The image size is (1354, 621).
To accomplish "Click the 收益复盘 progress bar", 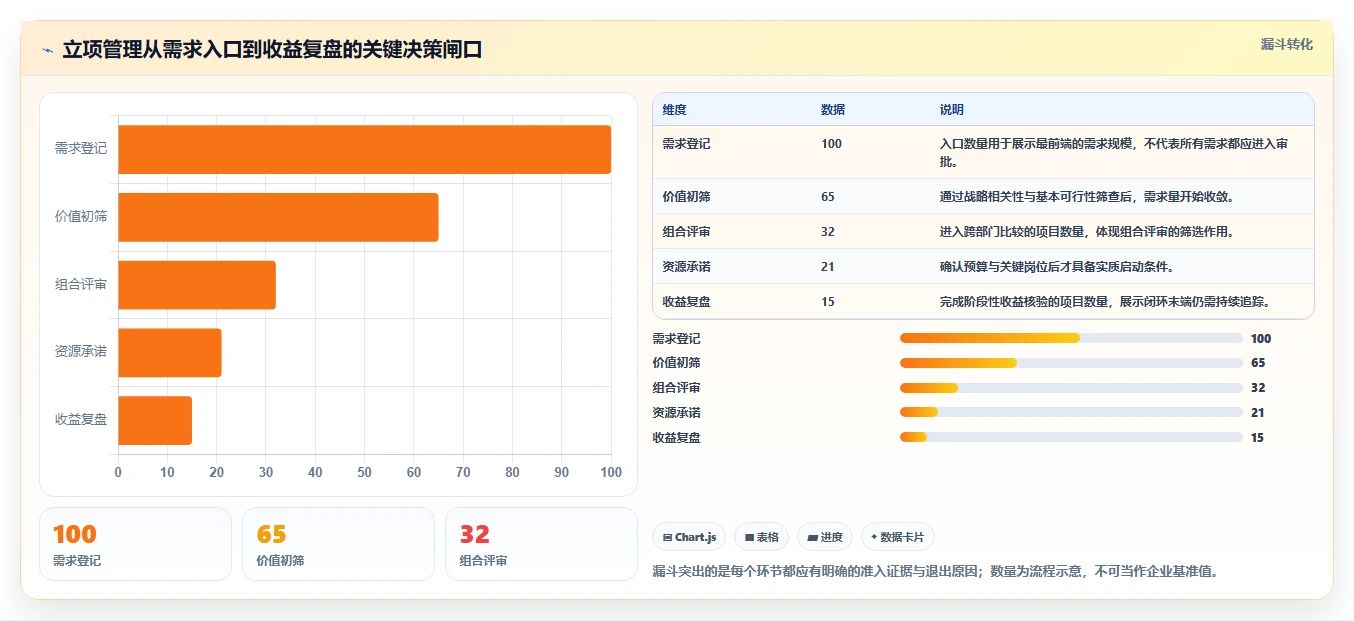I will pyautogui.click(x=1071, y=437).
